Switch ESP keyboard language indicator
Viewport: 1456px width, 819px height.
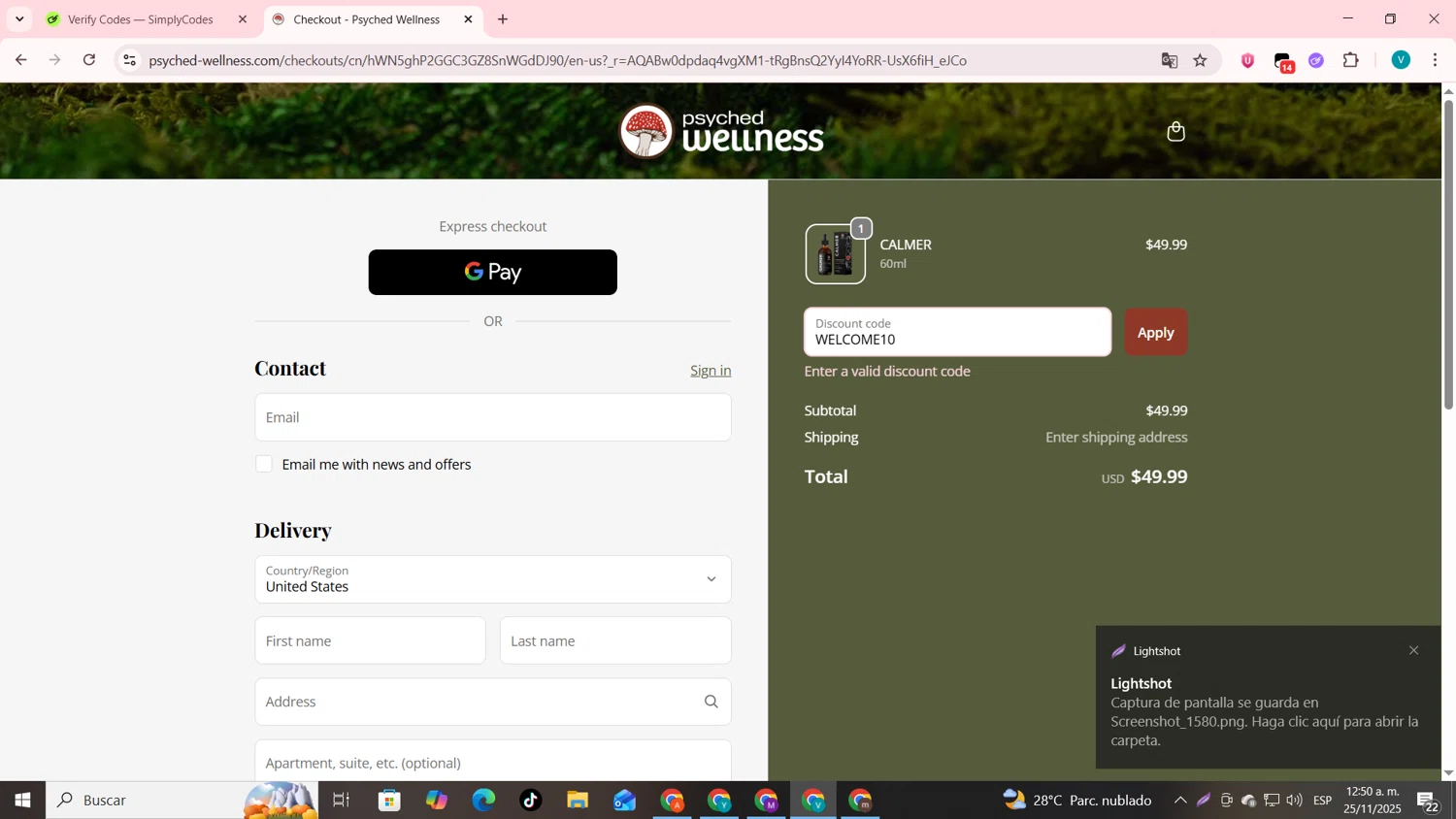[1322, 801]
